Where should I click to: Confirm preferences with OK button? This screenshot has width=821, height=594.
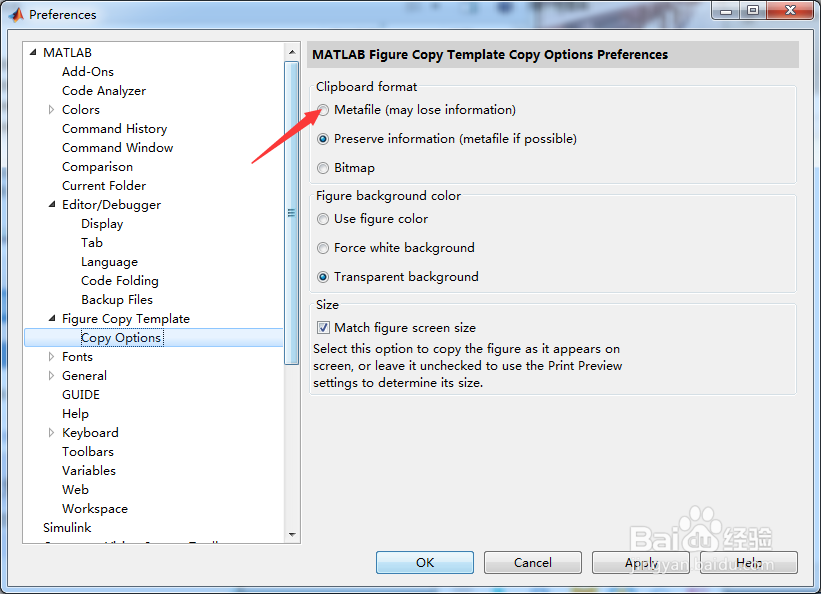coord(425,563)
